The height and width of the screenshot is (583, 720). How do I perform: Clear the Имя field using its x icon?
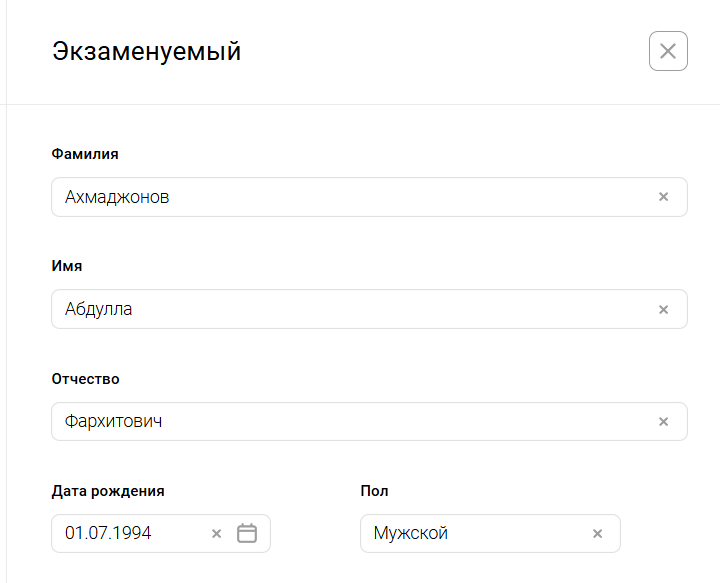tap(663, 310)
